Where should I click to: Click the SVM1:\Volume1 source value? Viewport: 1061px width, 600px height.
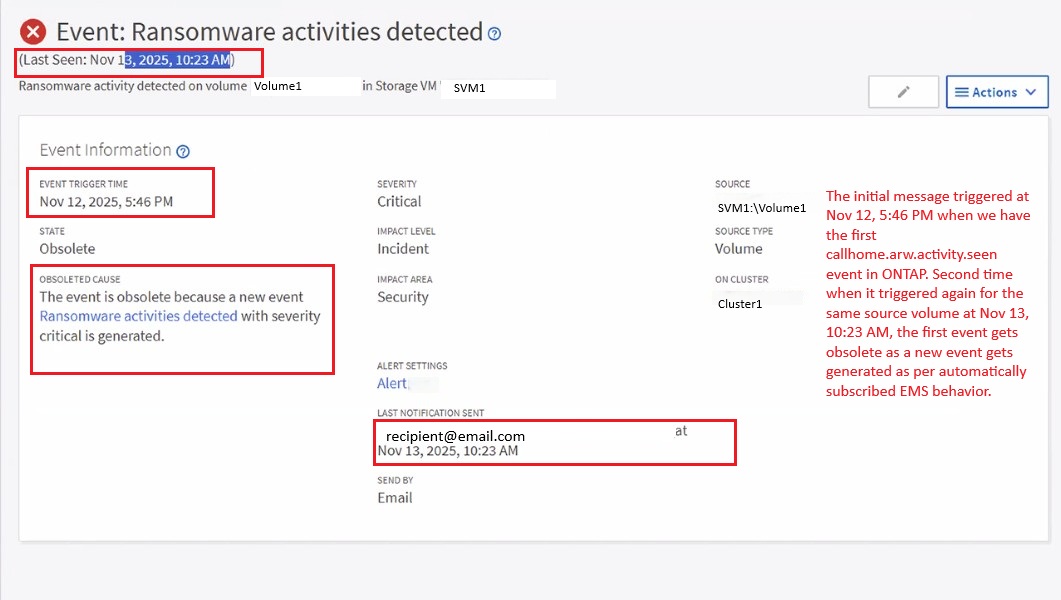(761, 208)
